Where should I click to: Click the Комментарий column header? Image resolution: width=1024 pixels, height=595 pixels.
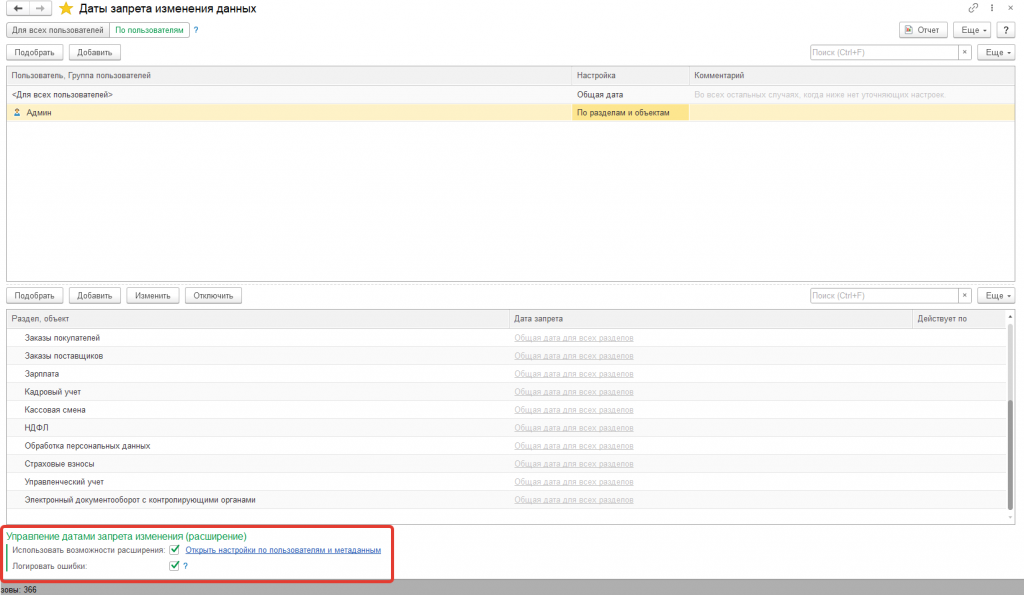point(852,76)
